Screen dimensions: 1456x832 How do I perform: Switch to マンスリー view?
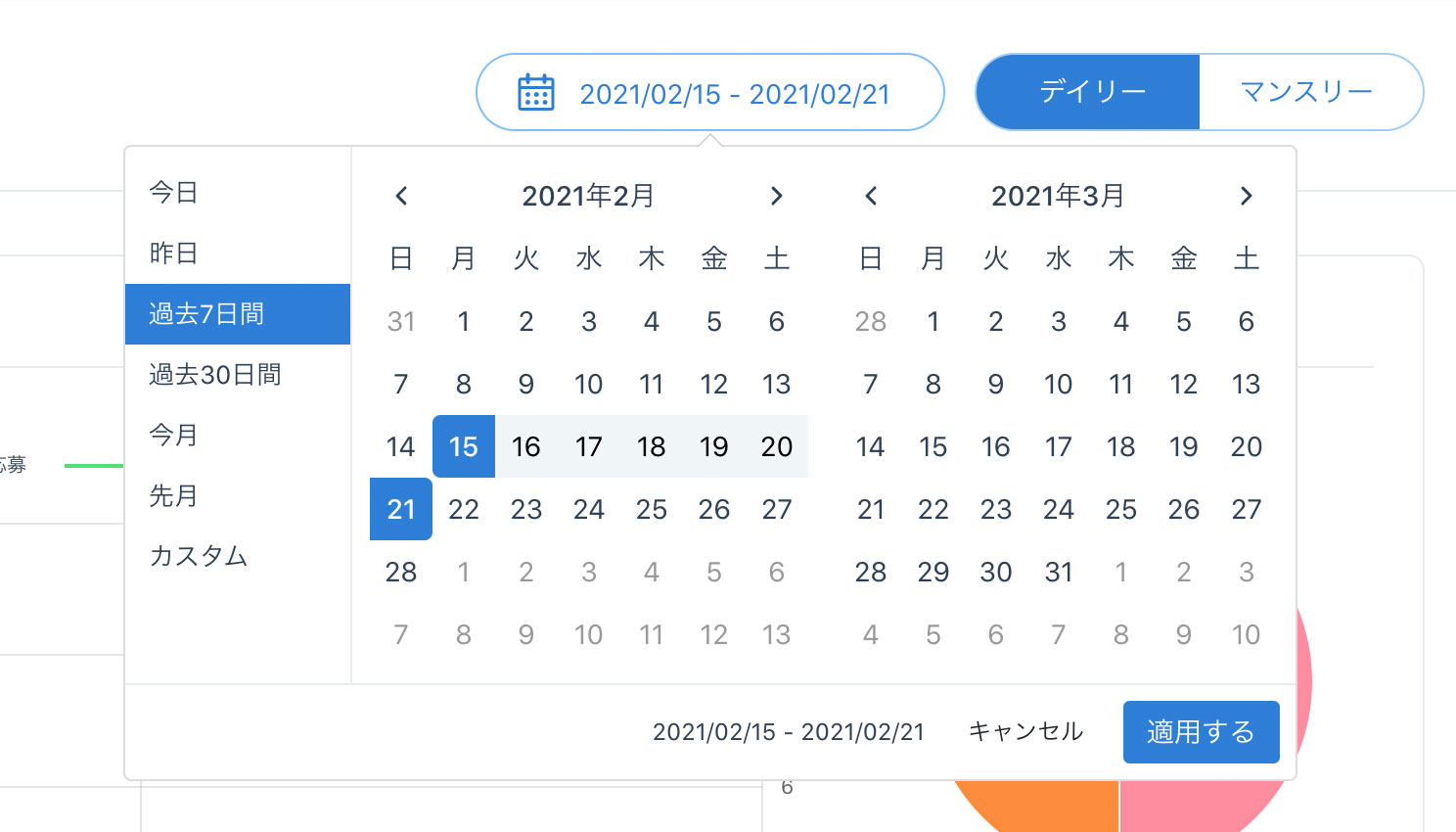coord(1307,92)
